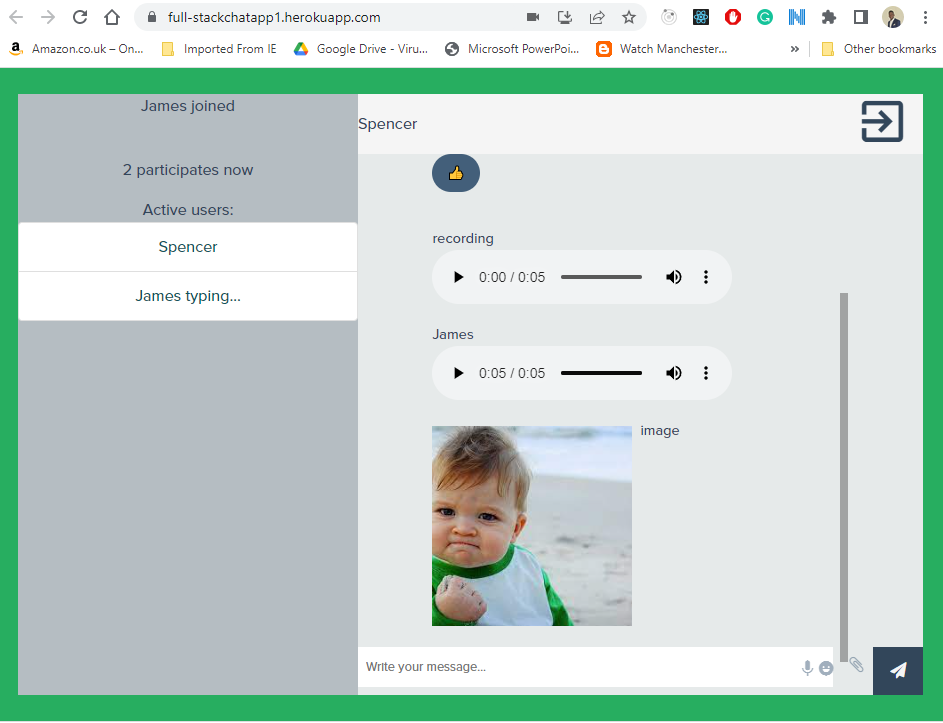Bookmark this page with the star
Screen dimensions: 943x723
[x=629, y=17]
